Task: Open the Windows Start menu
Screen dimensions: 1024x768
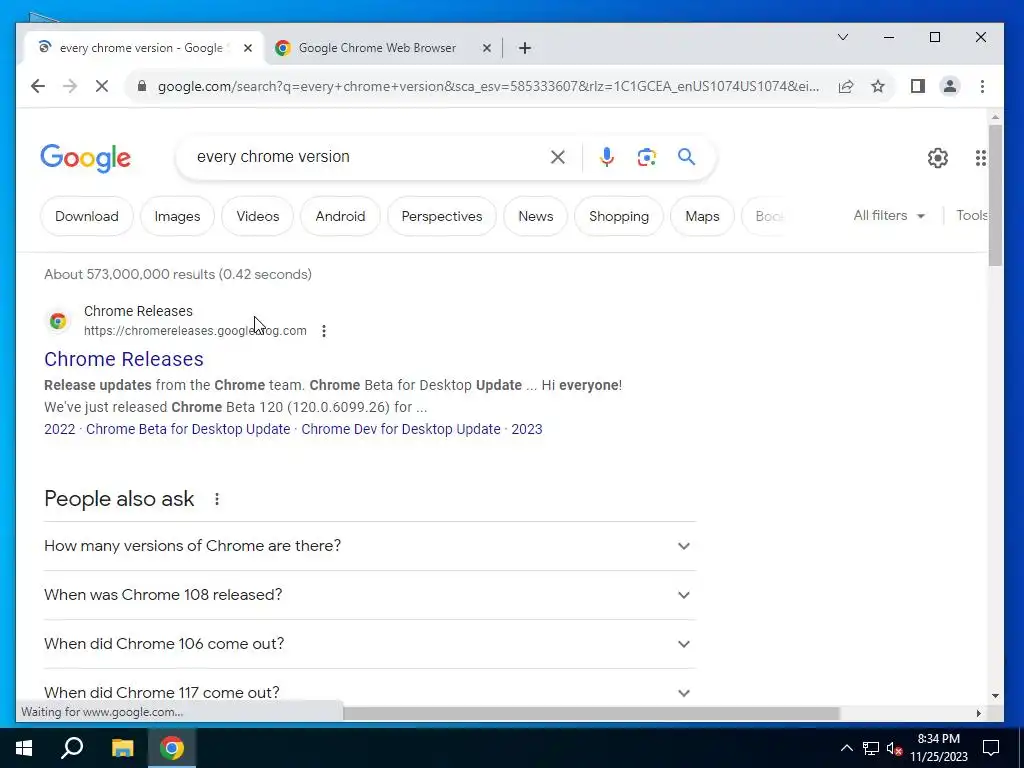Action: tap(24, 748)
